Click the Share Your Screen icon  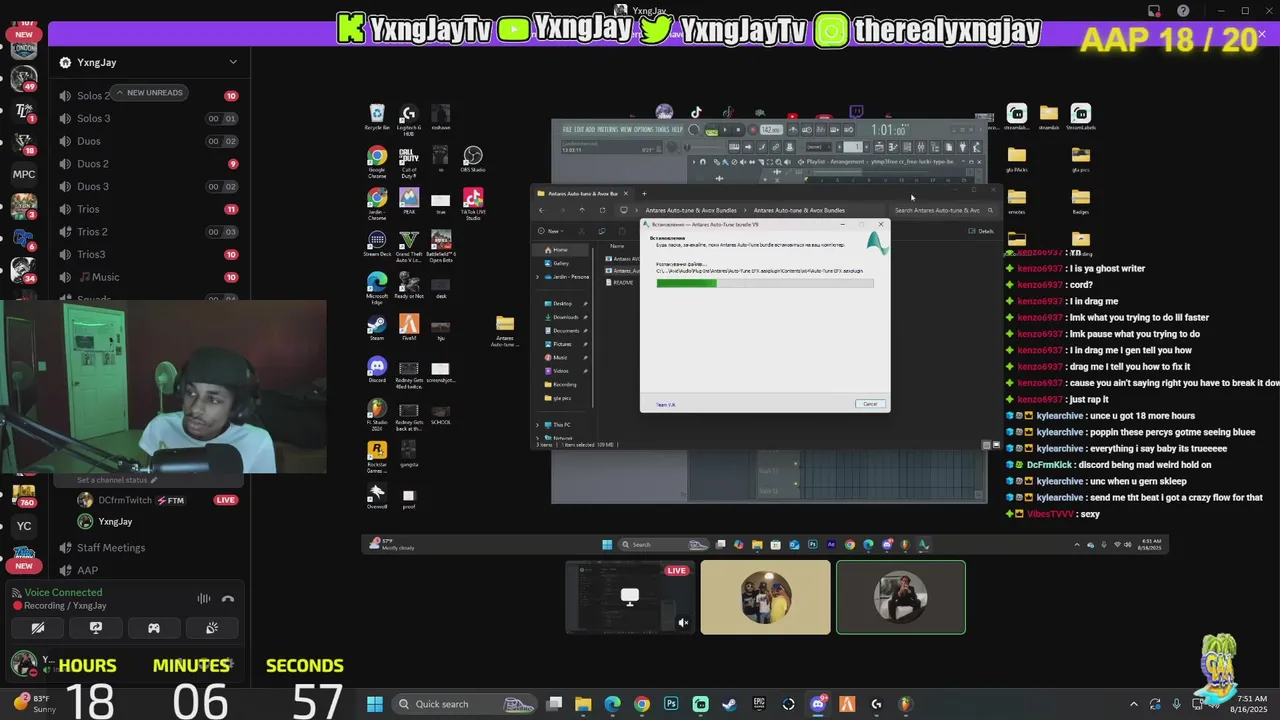96,628
